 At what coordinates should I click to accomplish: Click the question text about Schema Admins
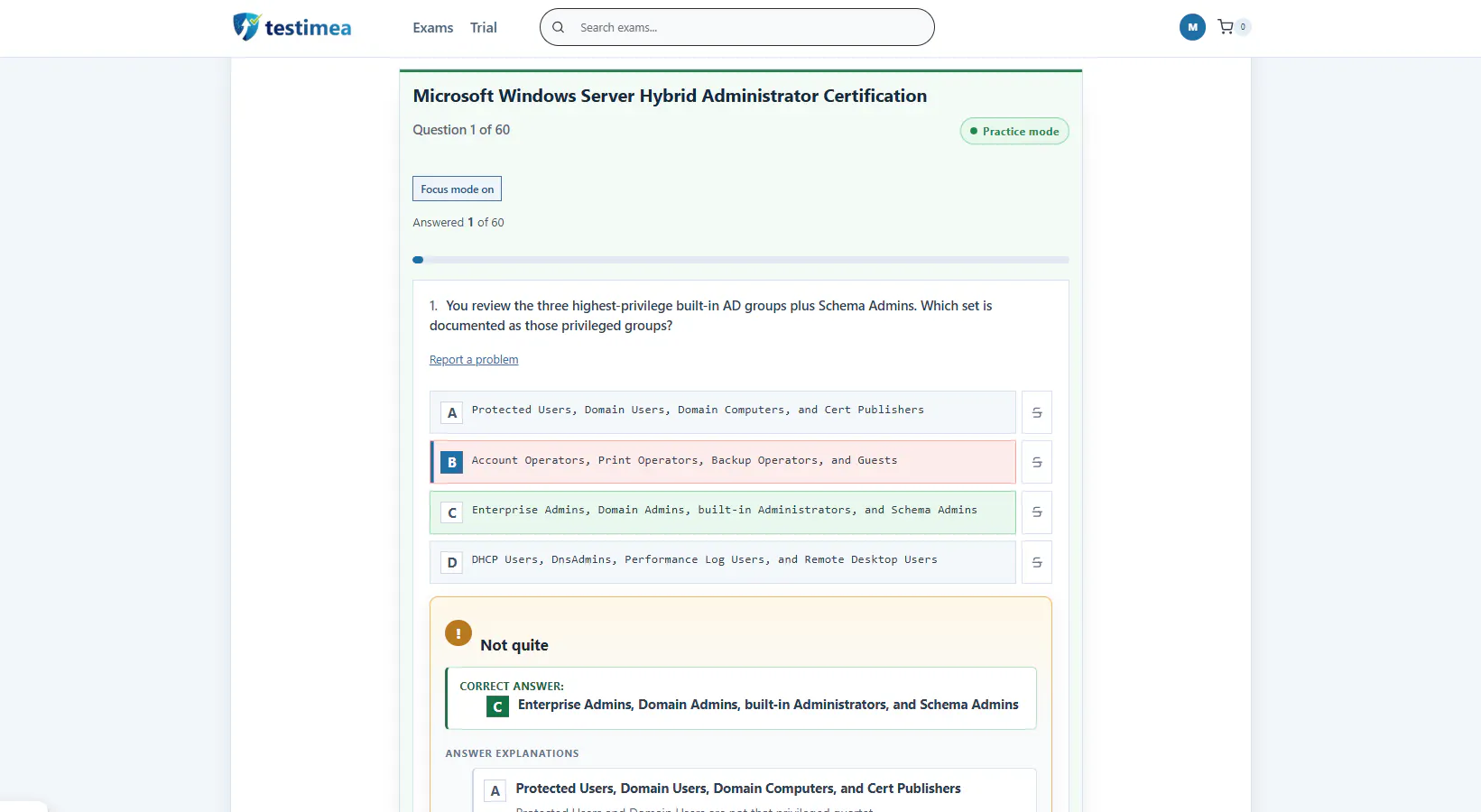point(710,316)
